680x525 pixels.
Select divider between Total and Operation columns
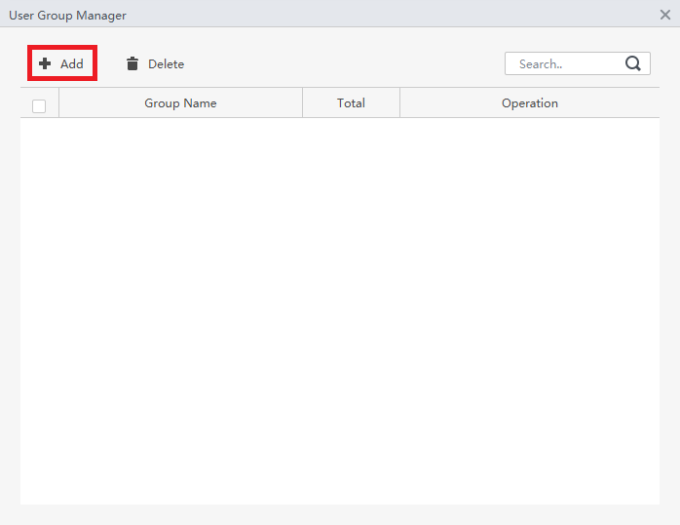(x=399, y=103)
